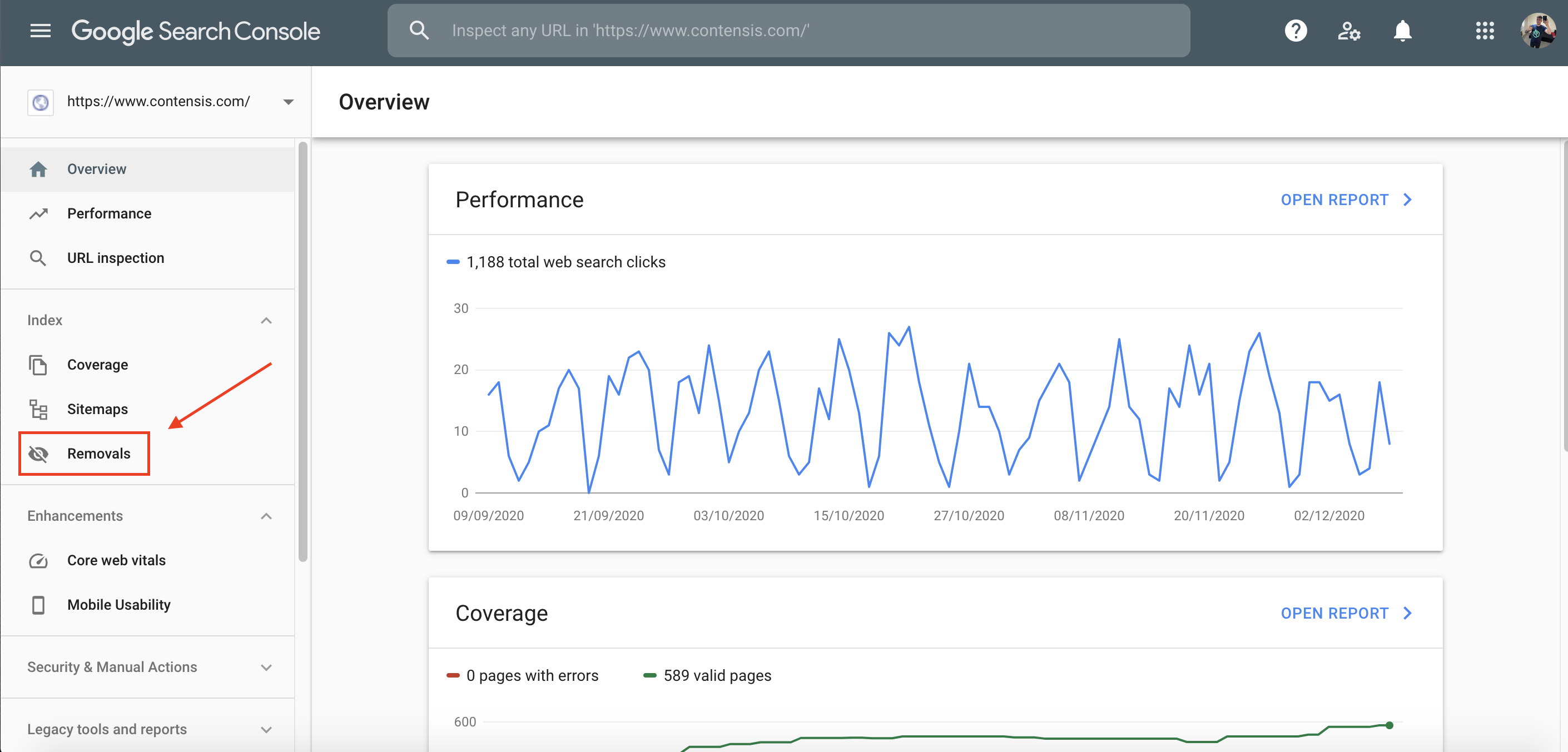Click the URL inspection magnifier icon
The image size is (1568, 752).
tap(38, 258)
